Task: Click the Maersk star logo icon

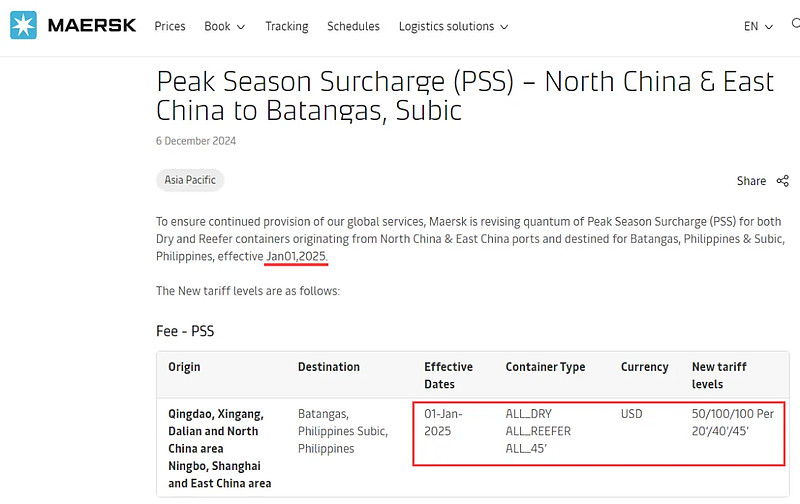Action: point(23,25)
